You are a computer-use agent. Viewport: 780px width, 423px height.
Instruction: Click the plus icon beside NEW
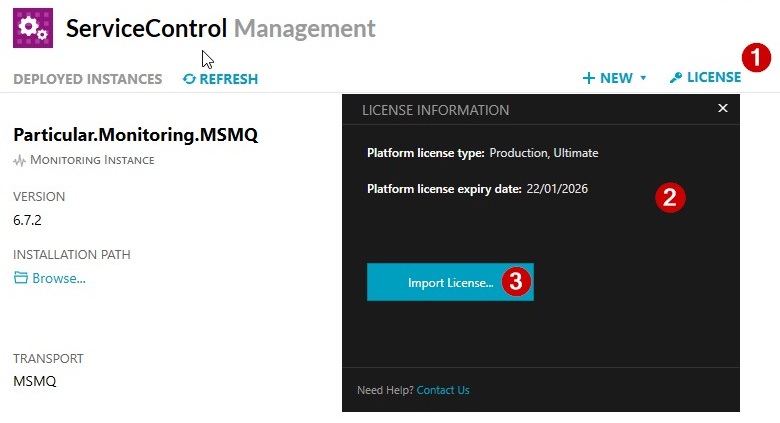click(x=589, y=78)
